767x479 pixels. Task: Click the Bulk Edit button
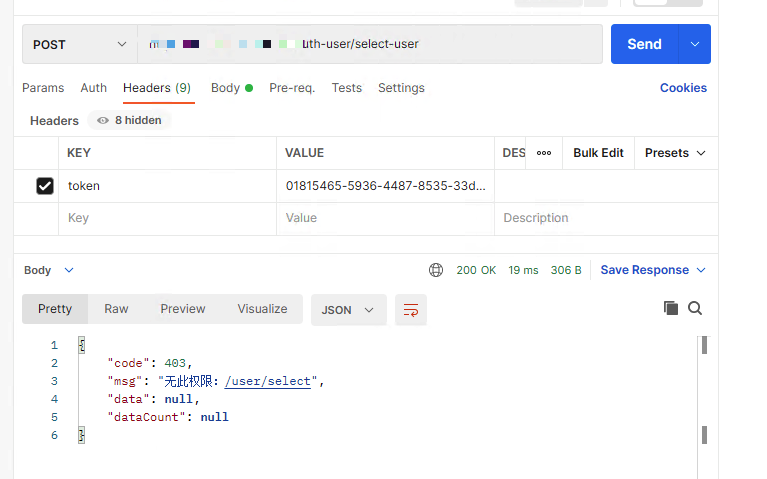[x=598, y=153]
